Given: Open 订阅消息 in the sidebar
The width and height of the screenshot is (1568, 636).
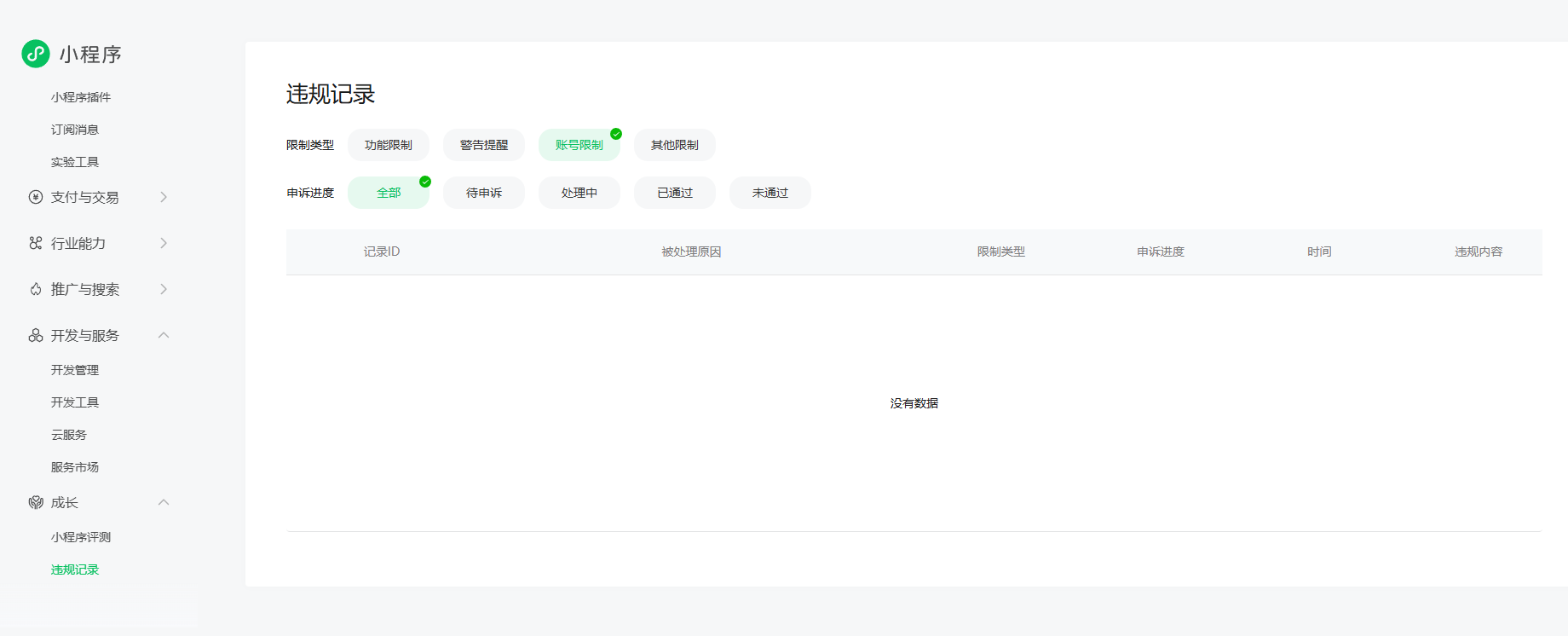Looking at the screenshot, I should click(75, 130).
